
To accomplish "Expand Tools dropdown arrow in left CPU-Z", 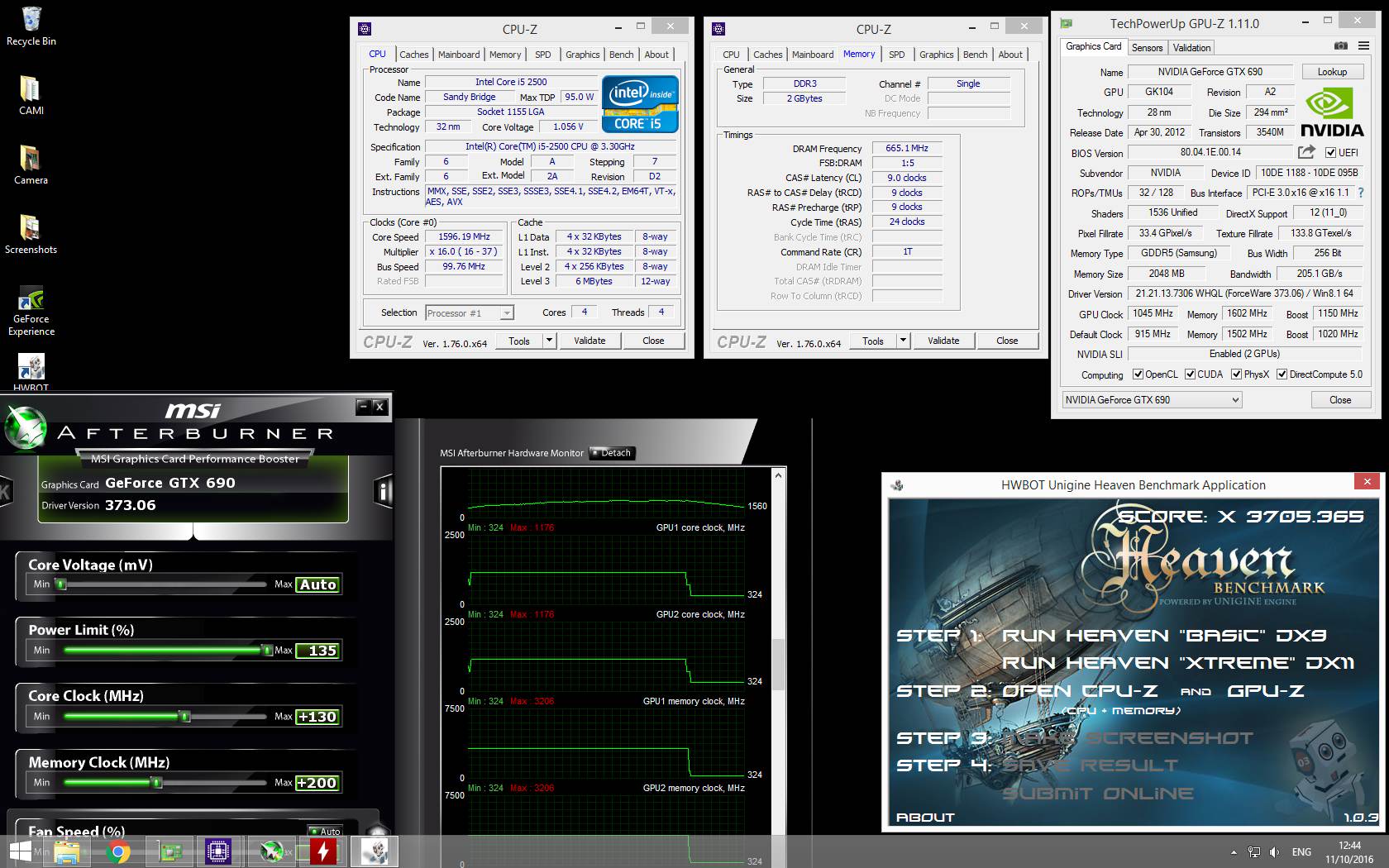I will pyautogui.click(x=548, y=341).
